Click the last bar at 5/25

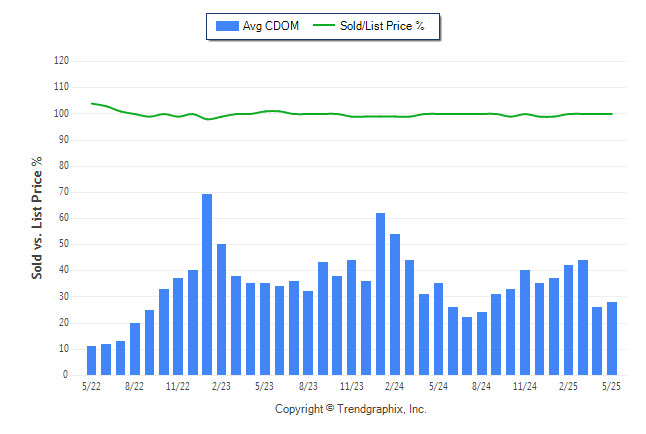[x=612, y=338]
